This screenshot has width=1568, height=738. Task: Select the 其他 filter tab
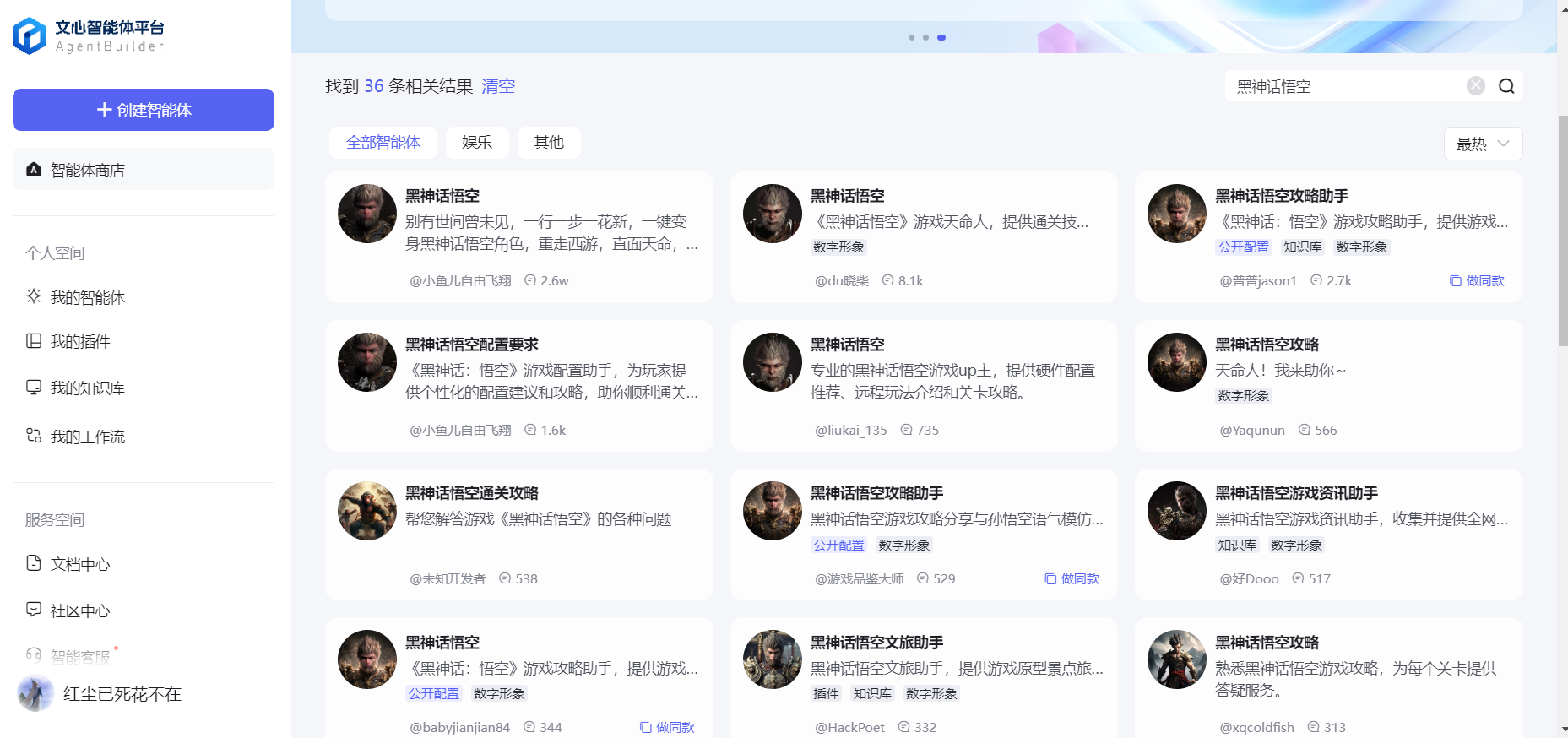549,143
